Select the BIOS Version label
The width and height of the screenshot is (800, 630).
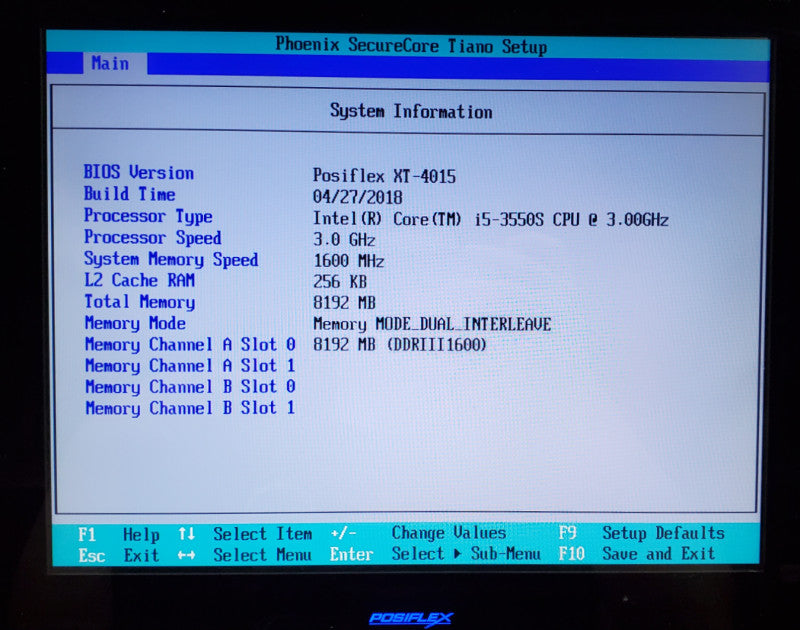(x=139, y=172)
